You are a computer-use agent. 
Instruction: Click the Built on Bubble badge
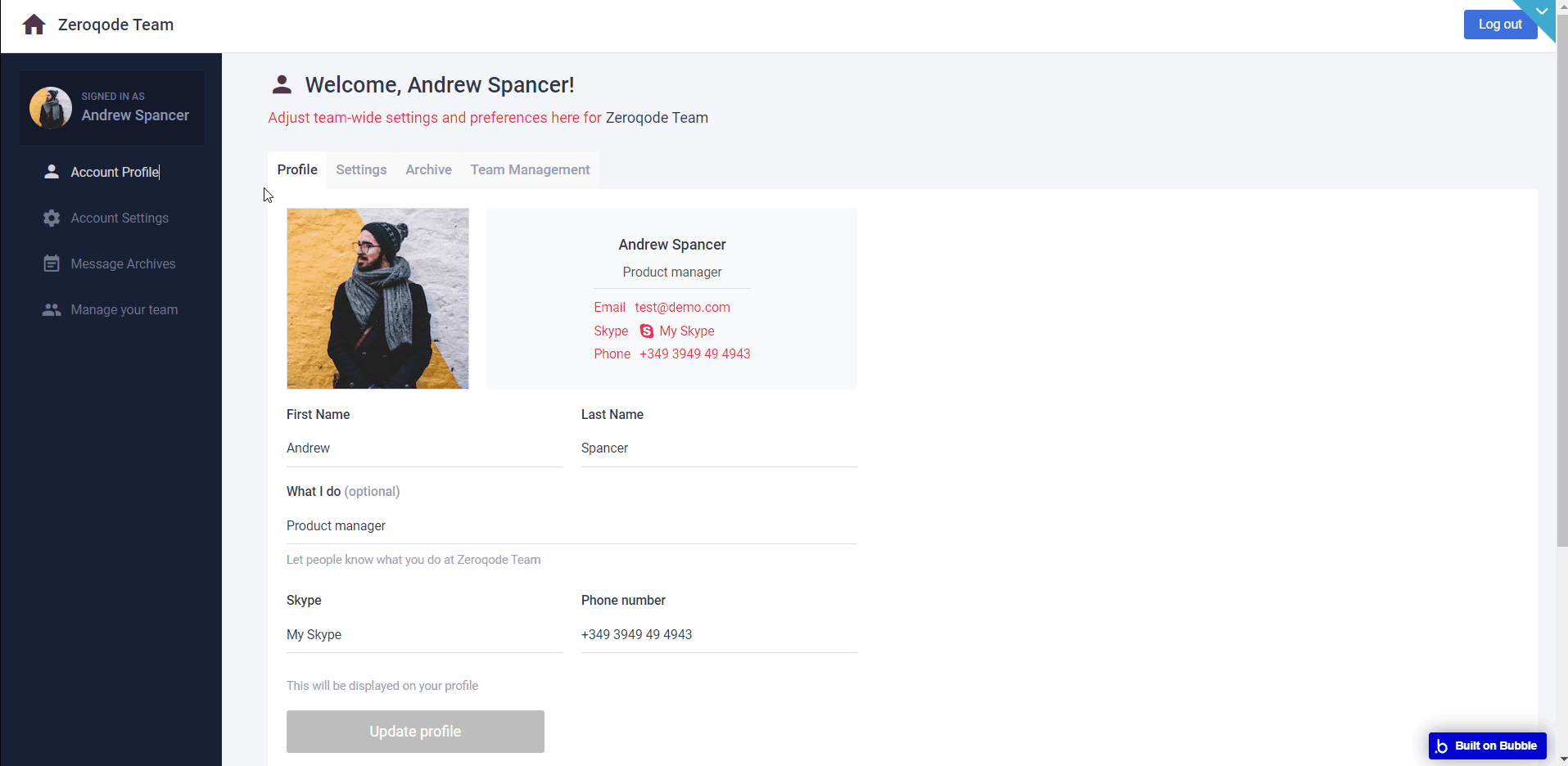pyautogui.click(x=1488, y=746)
